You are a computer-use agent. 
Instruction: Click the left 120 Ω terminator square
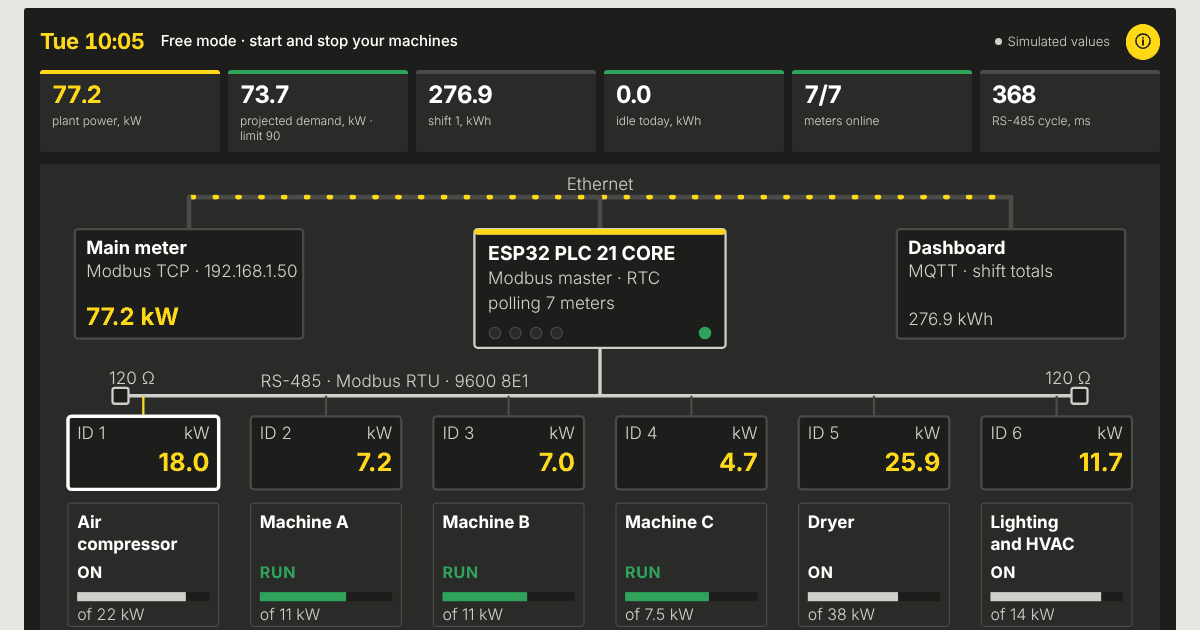[120, 396]
